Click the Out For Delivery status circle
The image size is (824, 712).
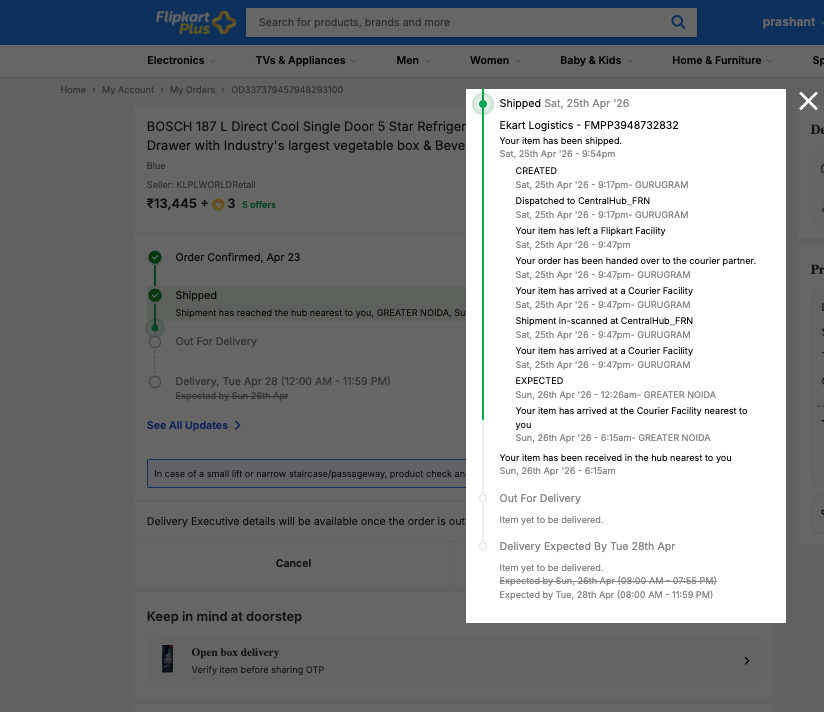154,342
